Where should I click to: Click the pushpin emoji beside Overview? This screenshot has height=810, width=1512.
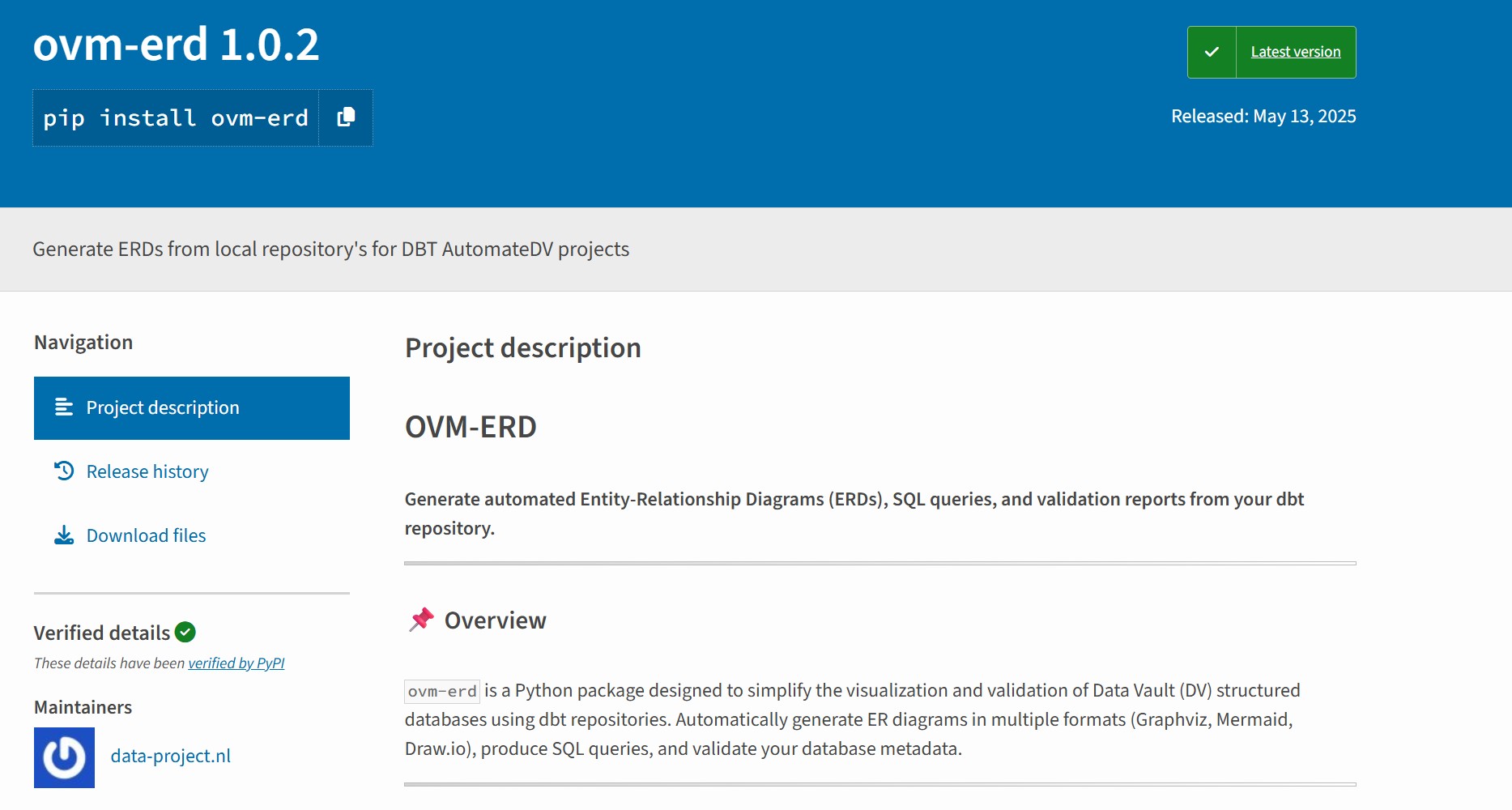coord(421,620)
